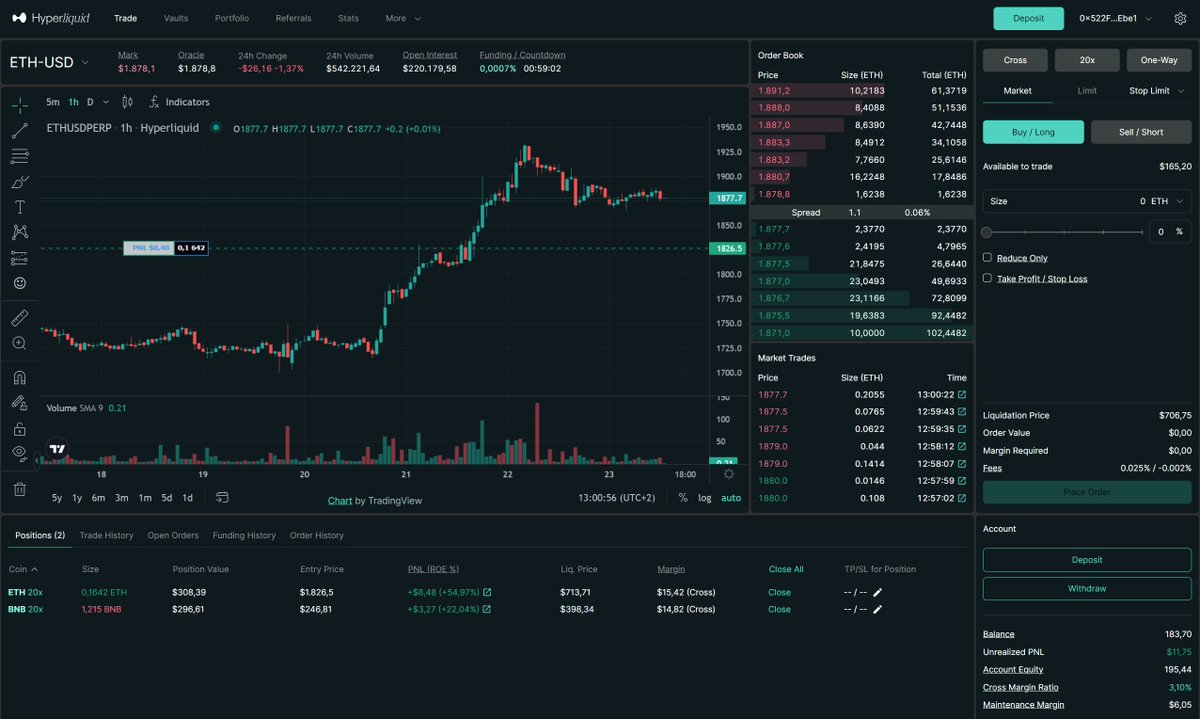Open the wallet address dropdown

1116,18
